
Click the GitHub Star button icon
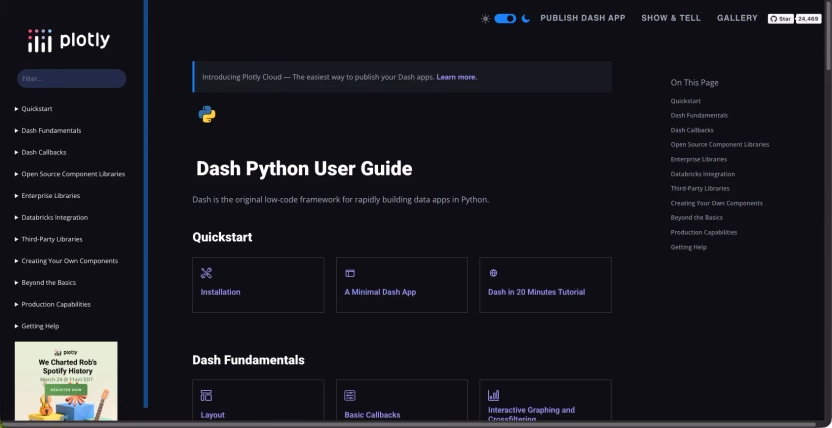(x=781, y=19)
